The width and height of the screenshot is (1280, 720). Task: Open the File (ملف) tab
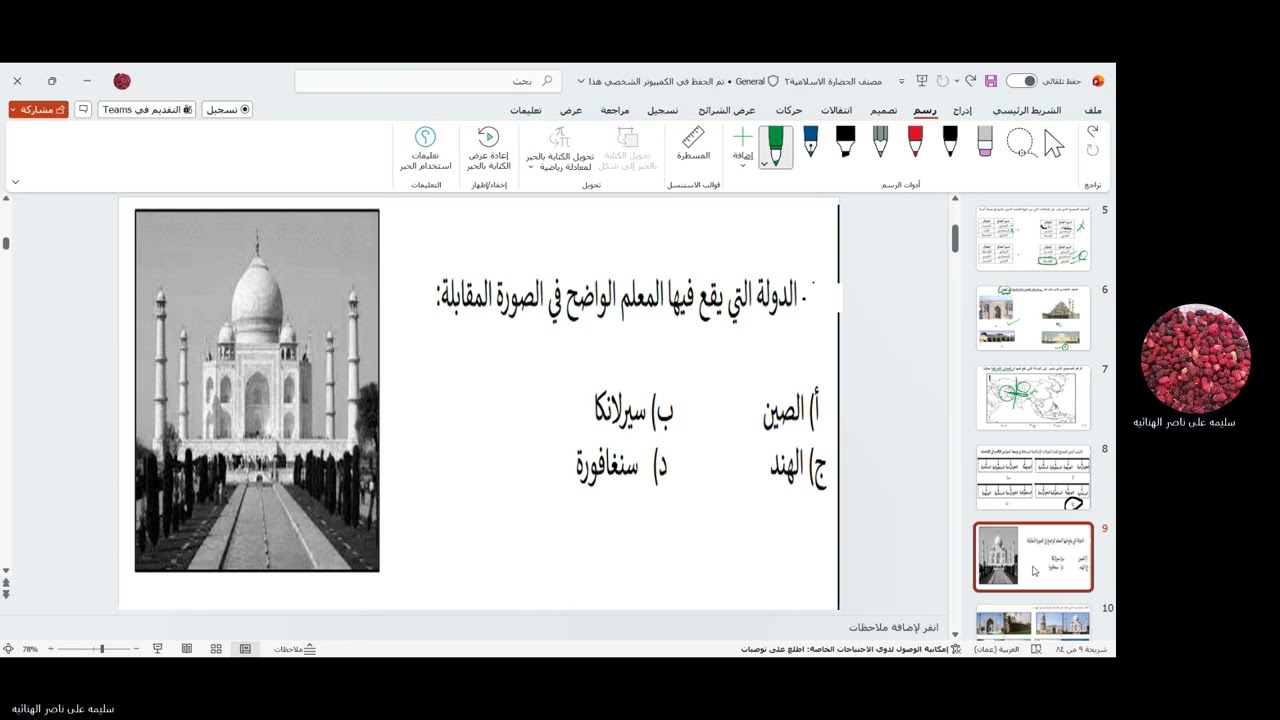tap(1093, 110)
